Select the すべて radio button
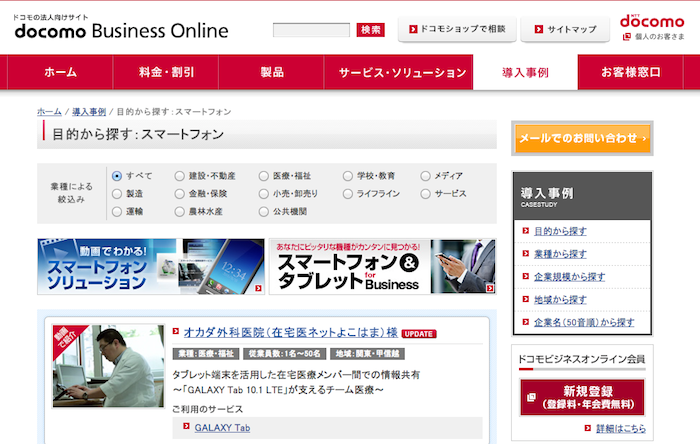This screenshot has width=700, height=444. (117, 176)
